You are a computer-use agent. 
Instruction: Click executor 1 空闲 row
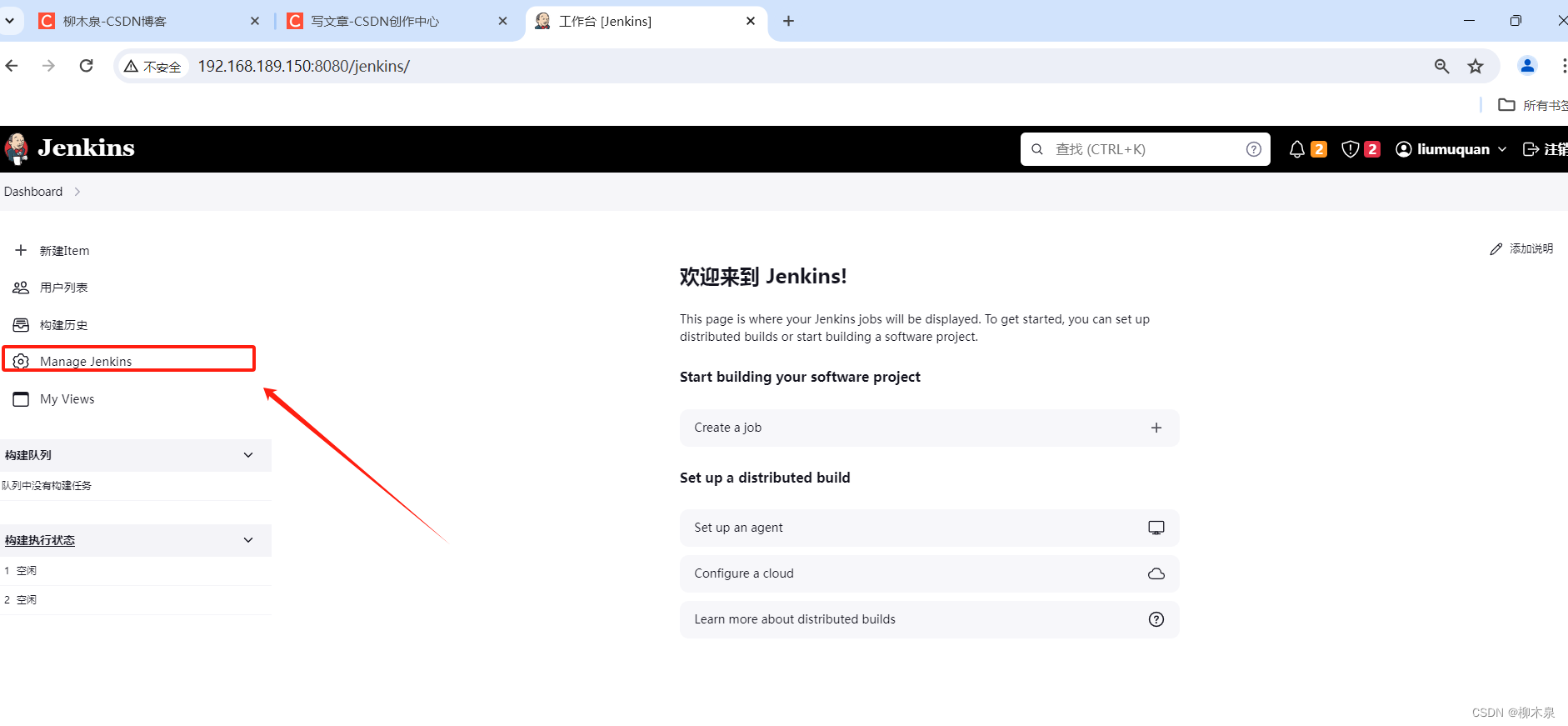pyautogui.click(x=136, y=571)
